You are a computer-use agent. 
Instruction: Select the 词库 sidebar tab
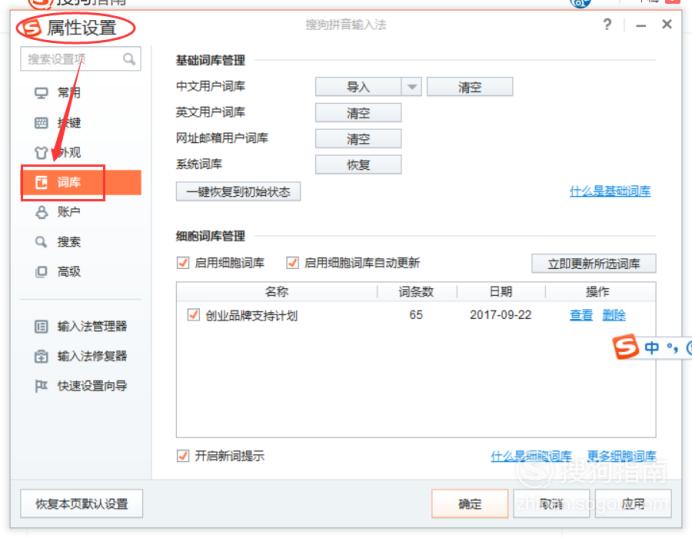point(81,182)
